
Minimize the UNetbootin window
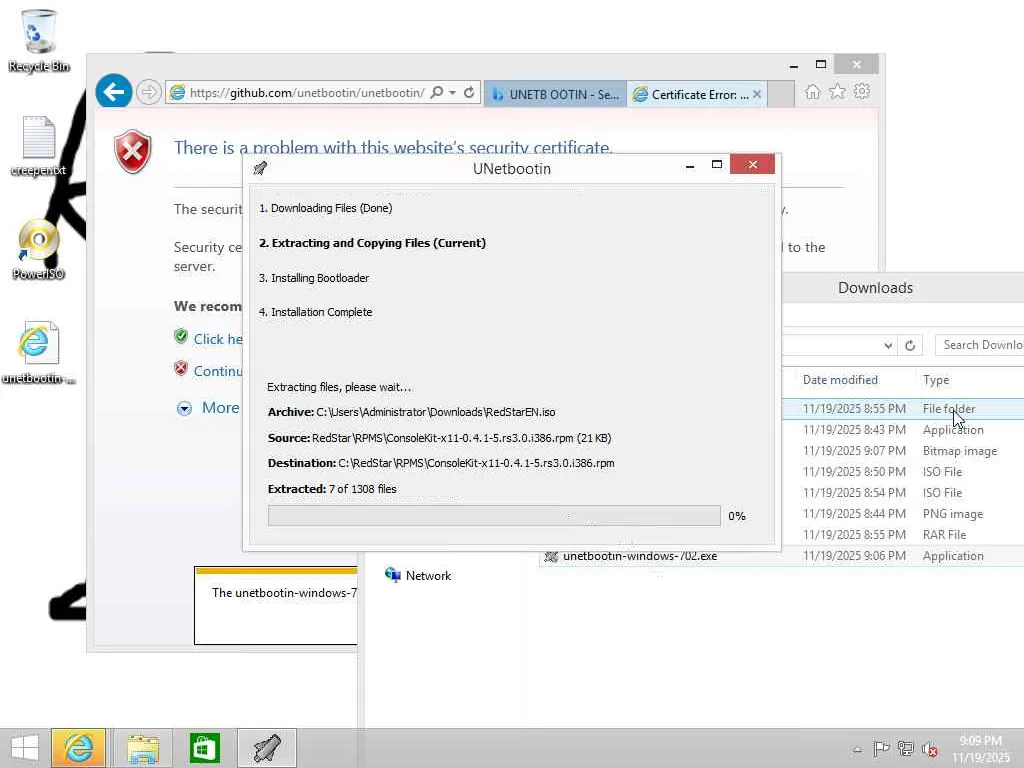point(690,166)
